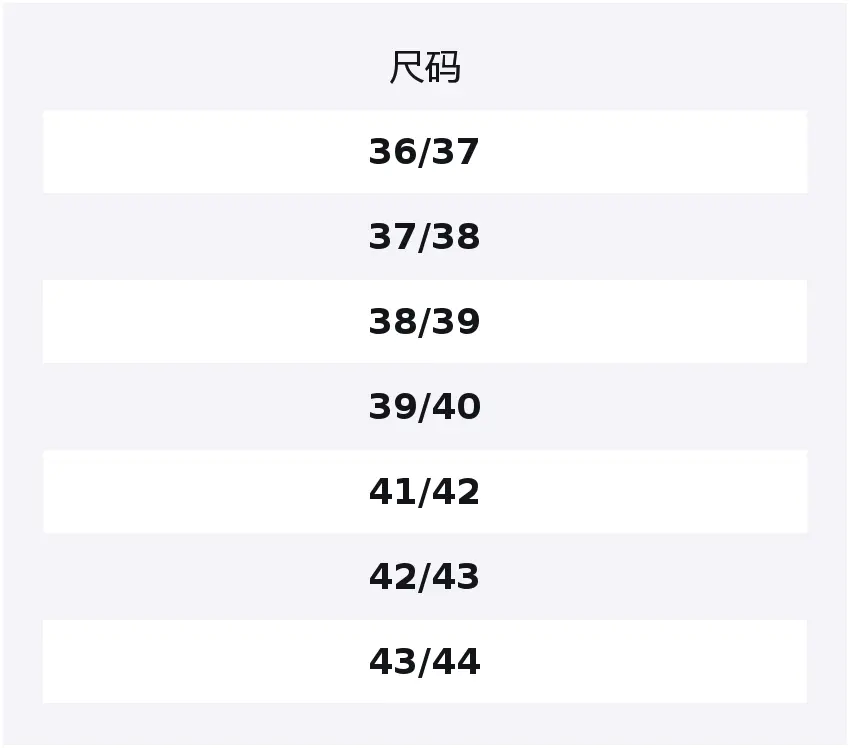Viewport: 850px width, 748px height.
Task: Tap the white 36/37 row
Action: 424,152
